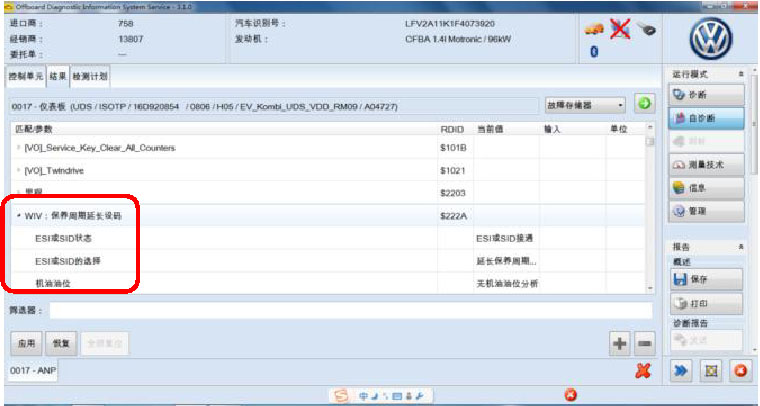This screenshot has height=406, width=760.
Task: Collapse the 报告 panel section
Action: (741, 247)
